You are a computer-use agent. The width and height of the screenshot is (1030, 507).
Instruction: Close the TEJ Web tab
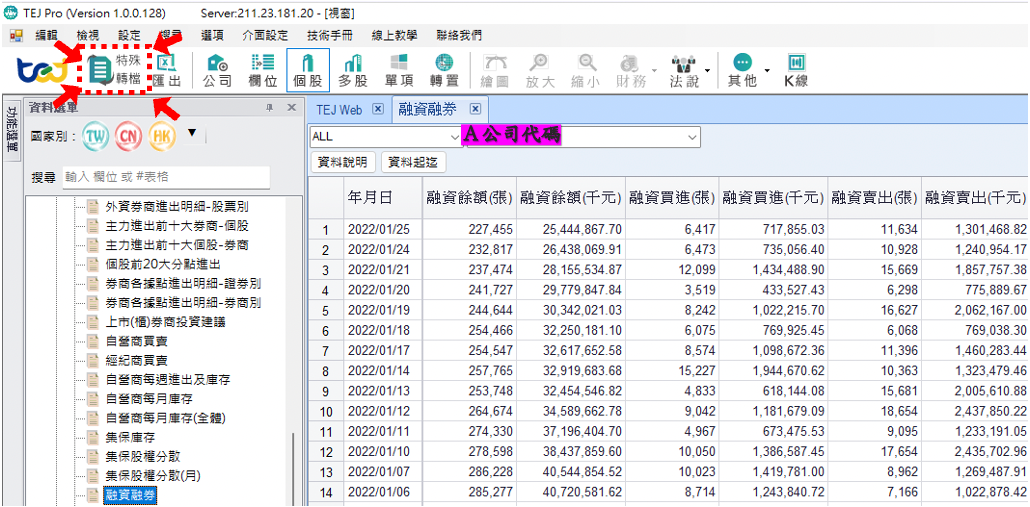377,110
